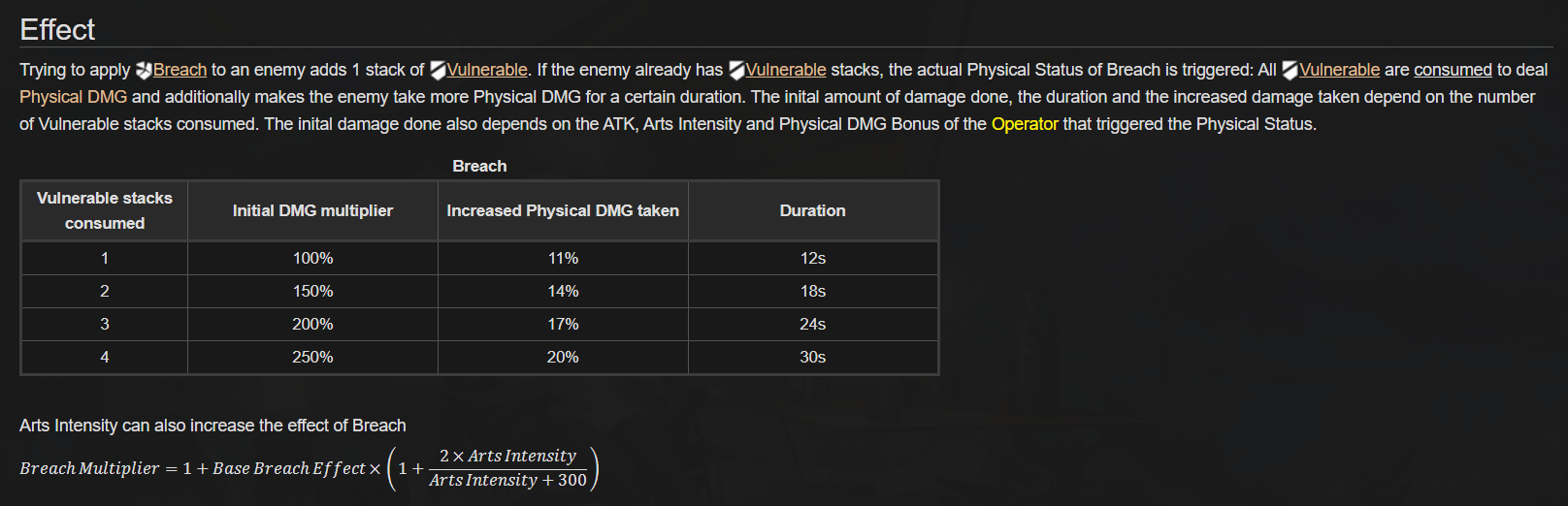The width and height of the screenshot is (1568, 506).
Task: Click the Effect section heading
Action: 57,30
